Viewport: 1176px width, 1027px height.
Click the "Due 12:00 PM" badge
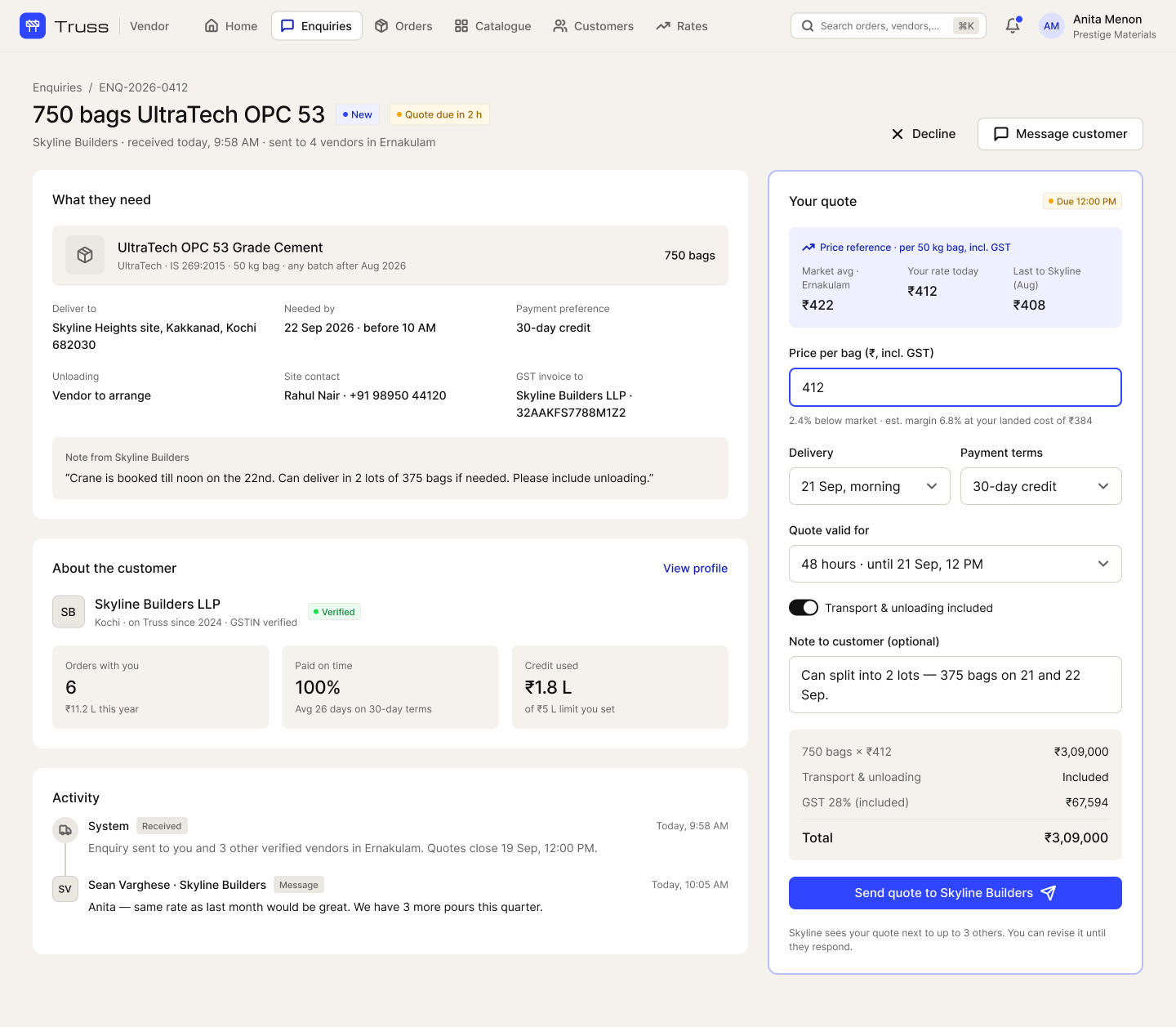click(1083, 201)
